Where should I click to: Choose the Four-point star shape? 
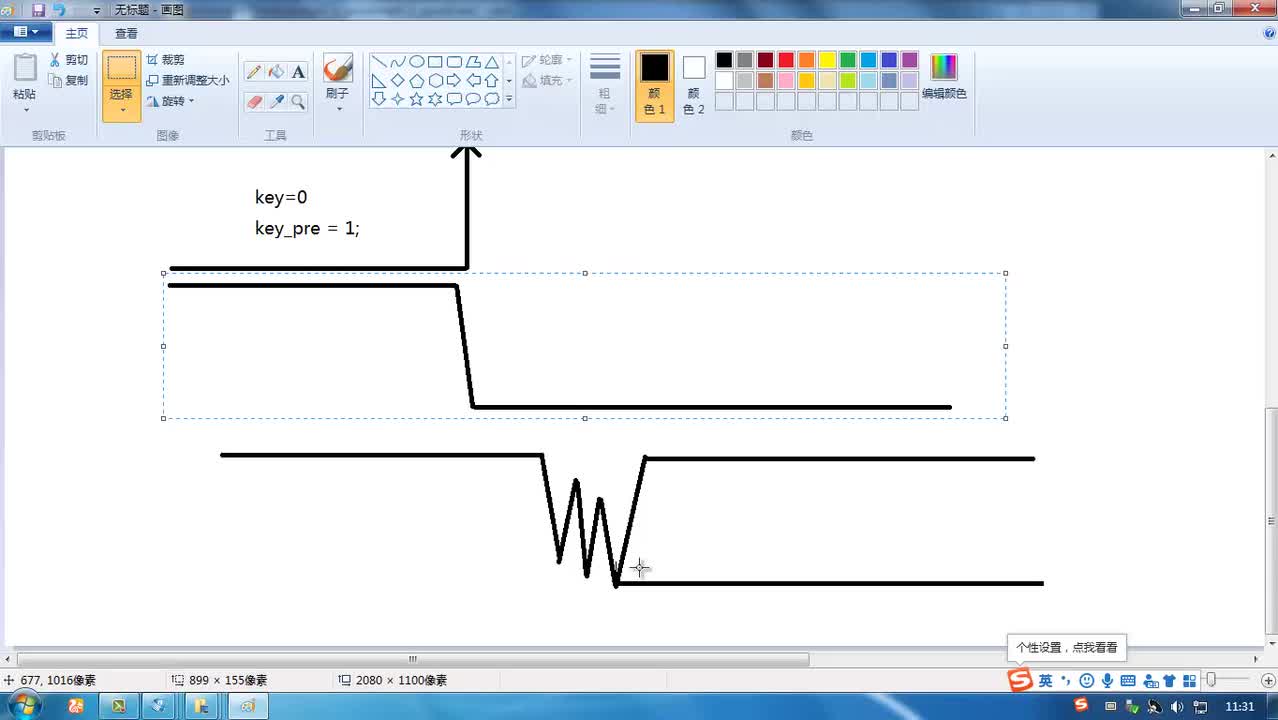(x=397, y=99)
